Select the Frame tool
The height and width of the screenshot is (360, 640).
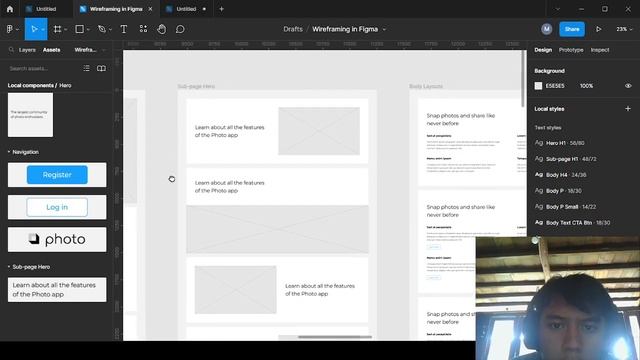(58, 29)
